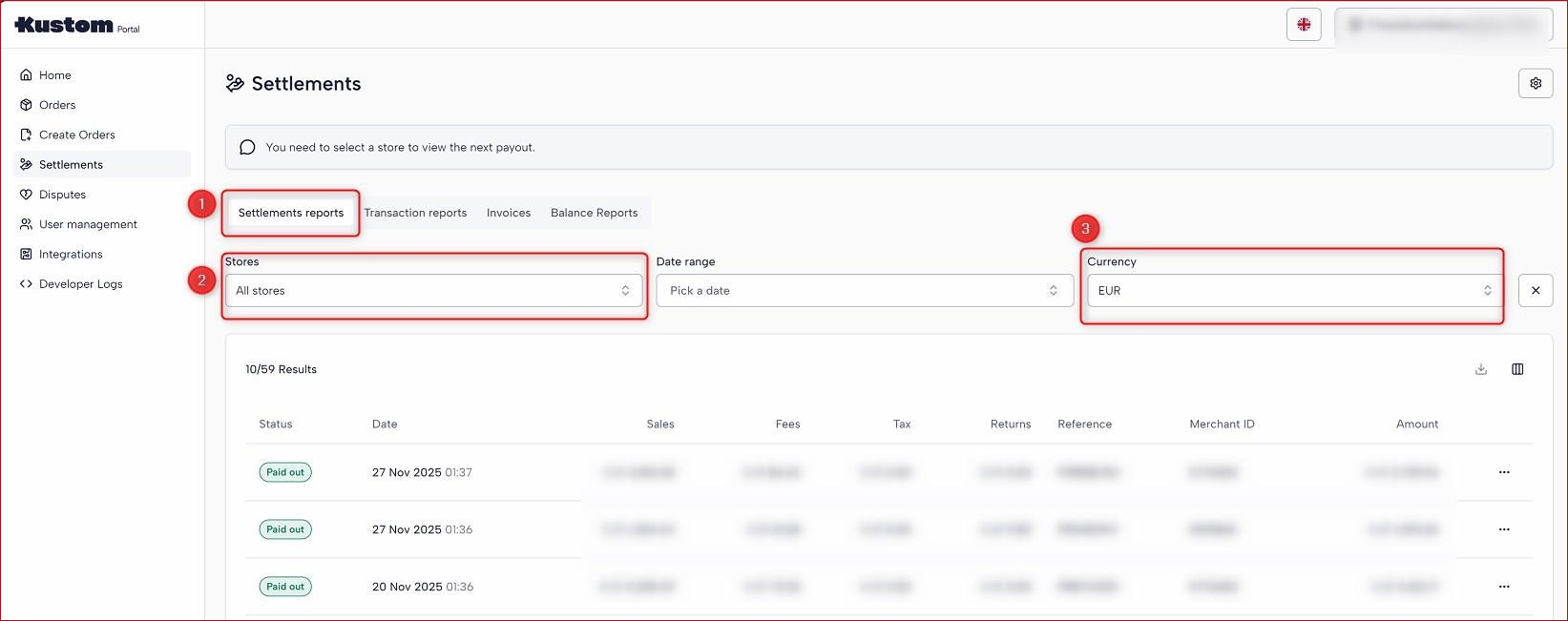The image size is (1568, 621).
Task: Go to Orders in the sidebar
Action: (x=57, y=105)
